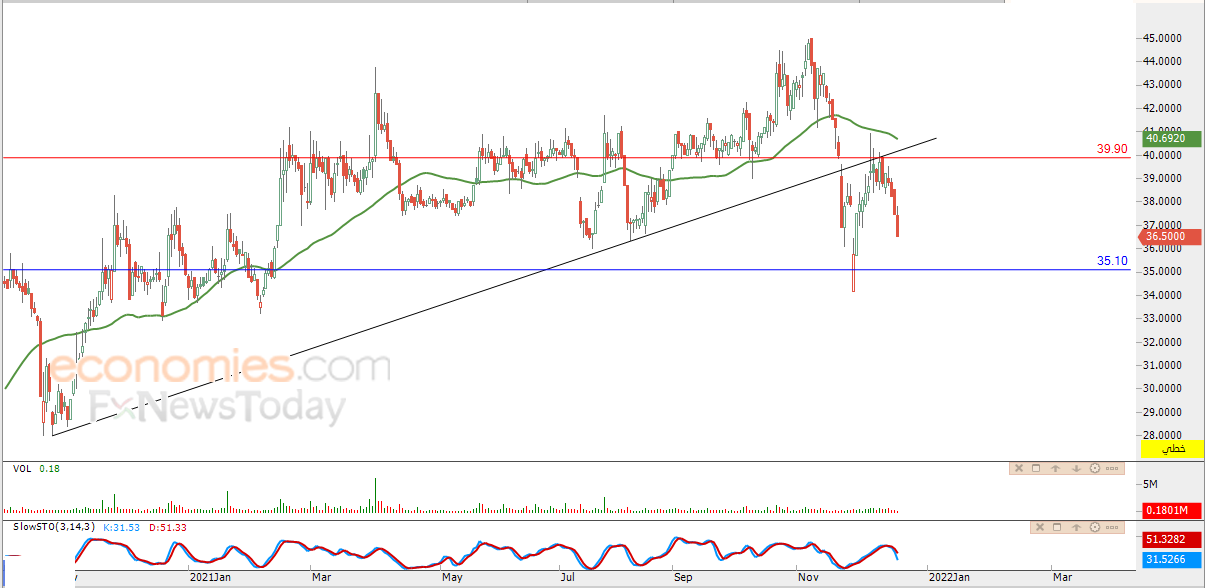Click the 31.5266 stochastic K tag
1205x588 pixels.
point(1171,558)
